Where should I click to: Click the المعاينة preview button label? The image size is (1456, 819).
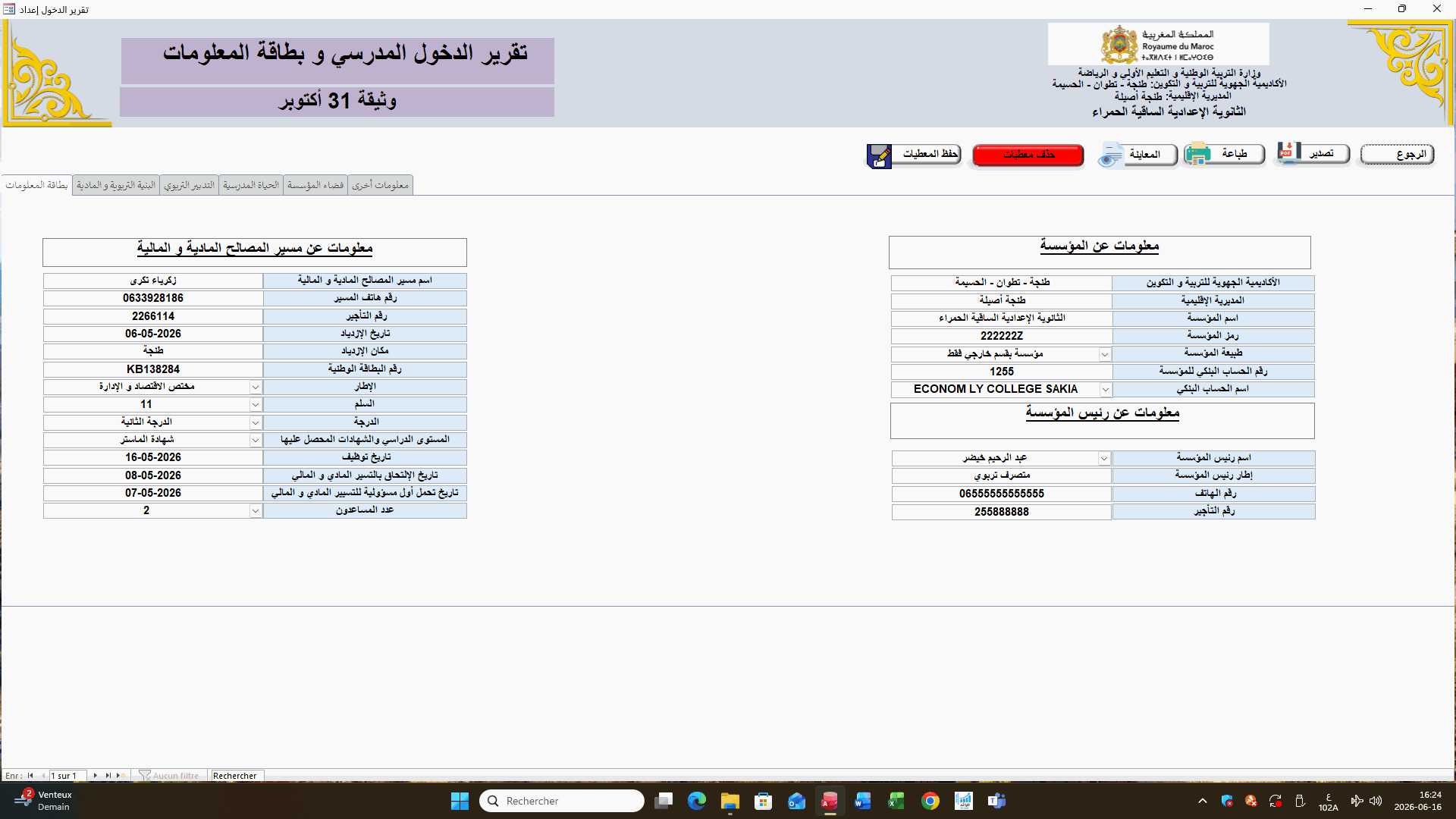tap(1144, 155)
